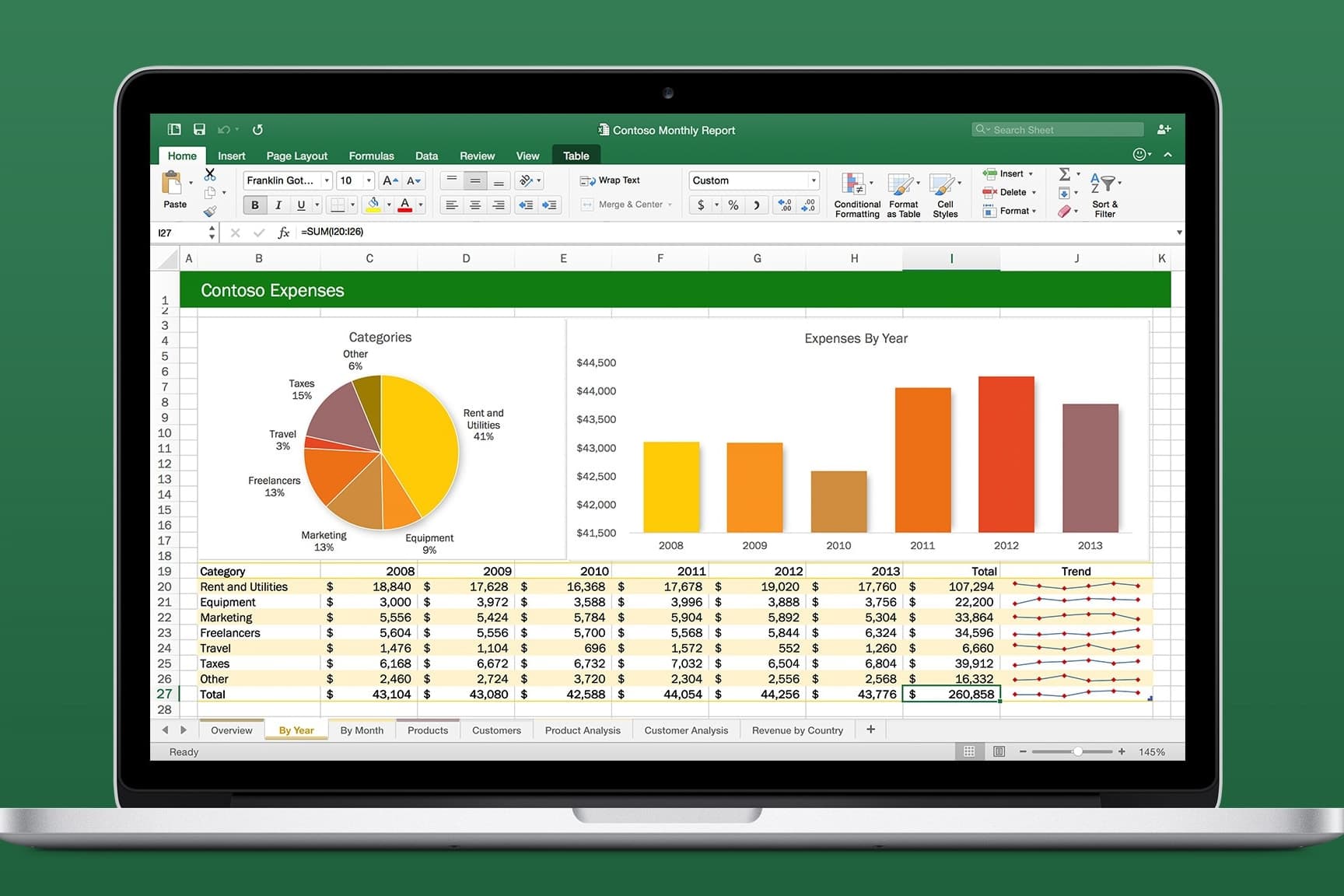
Task: Click the Format as Table icon
Action: tap(901, 184)
